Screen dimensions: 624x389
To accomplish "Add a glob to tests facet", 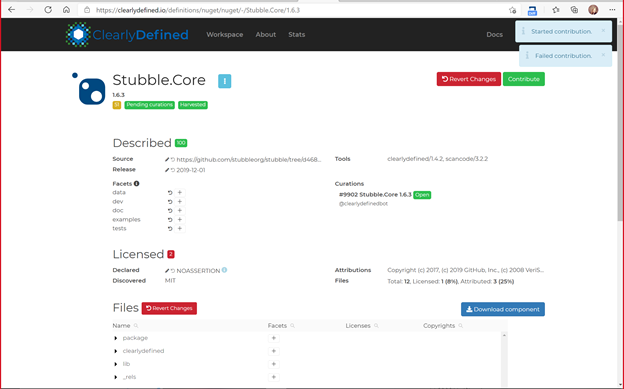I will coord(179,229).
